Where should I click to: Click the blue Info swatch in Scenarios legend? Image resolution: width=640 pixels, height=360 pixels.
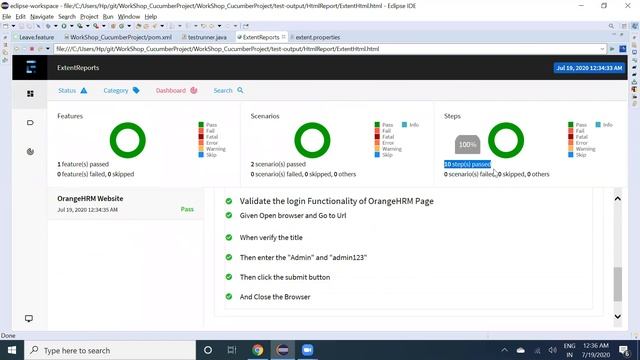[404, 124]
